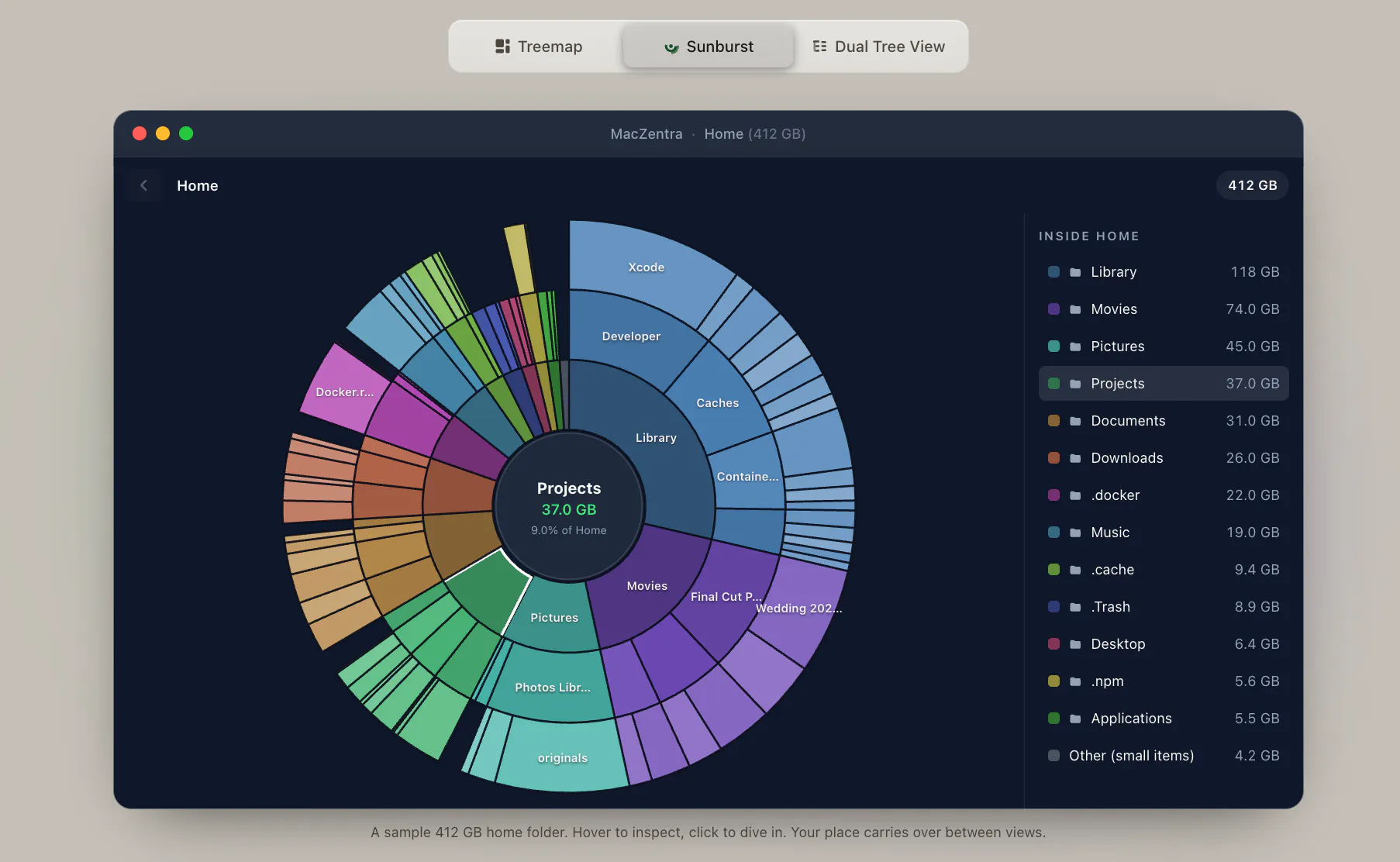Select the Sunburst view tab
The image size is (1400, 862).
(x=709, y=47)
